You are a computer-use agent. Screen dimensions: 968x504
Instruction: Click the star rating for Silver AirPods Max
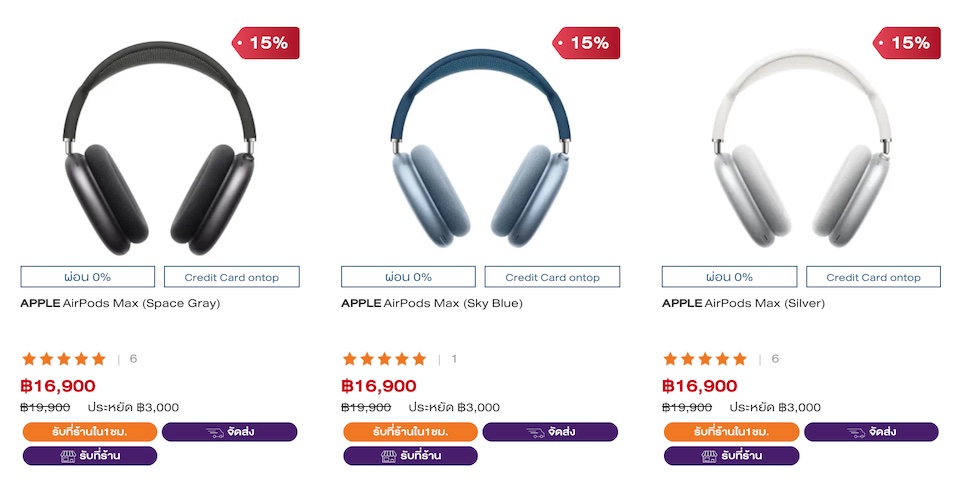pyautogui.click(x=706, y=359)
